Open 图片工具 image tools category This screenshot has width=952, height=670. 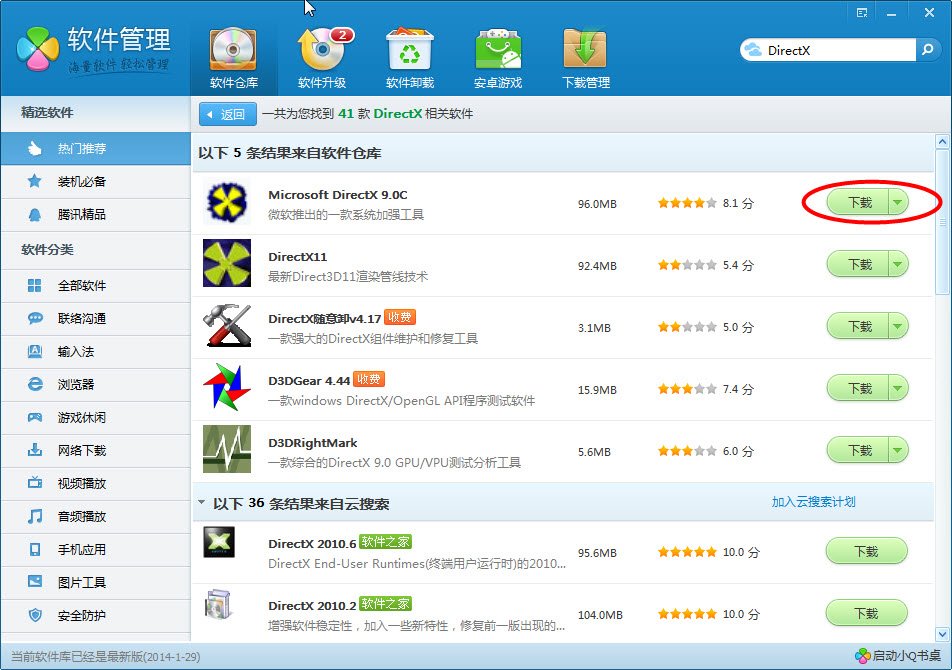[x=95, y=583]
